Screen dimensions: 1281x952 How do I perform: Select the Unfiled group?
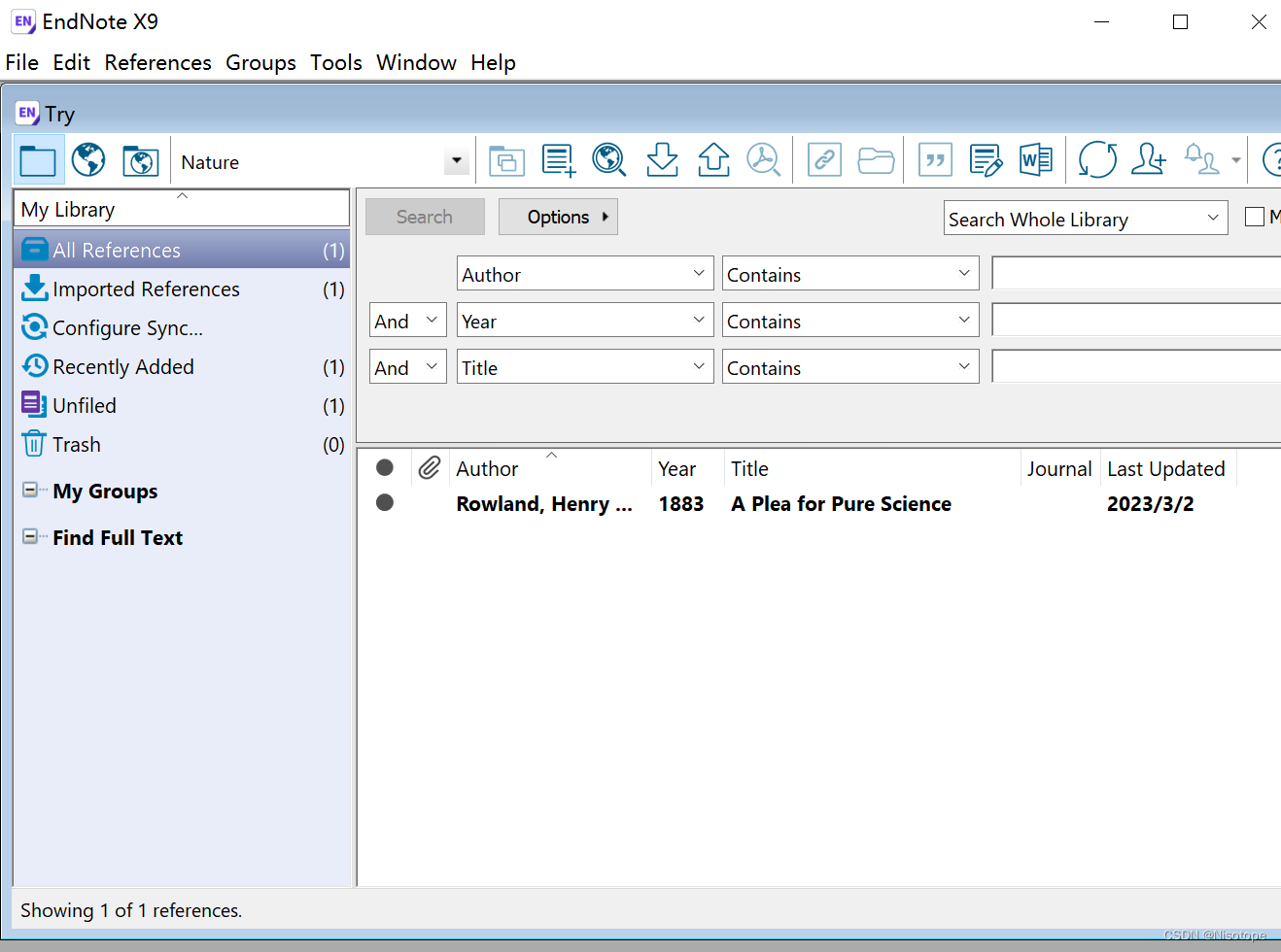(182, 405)
